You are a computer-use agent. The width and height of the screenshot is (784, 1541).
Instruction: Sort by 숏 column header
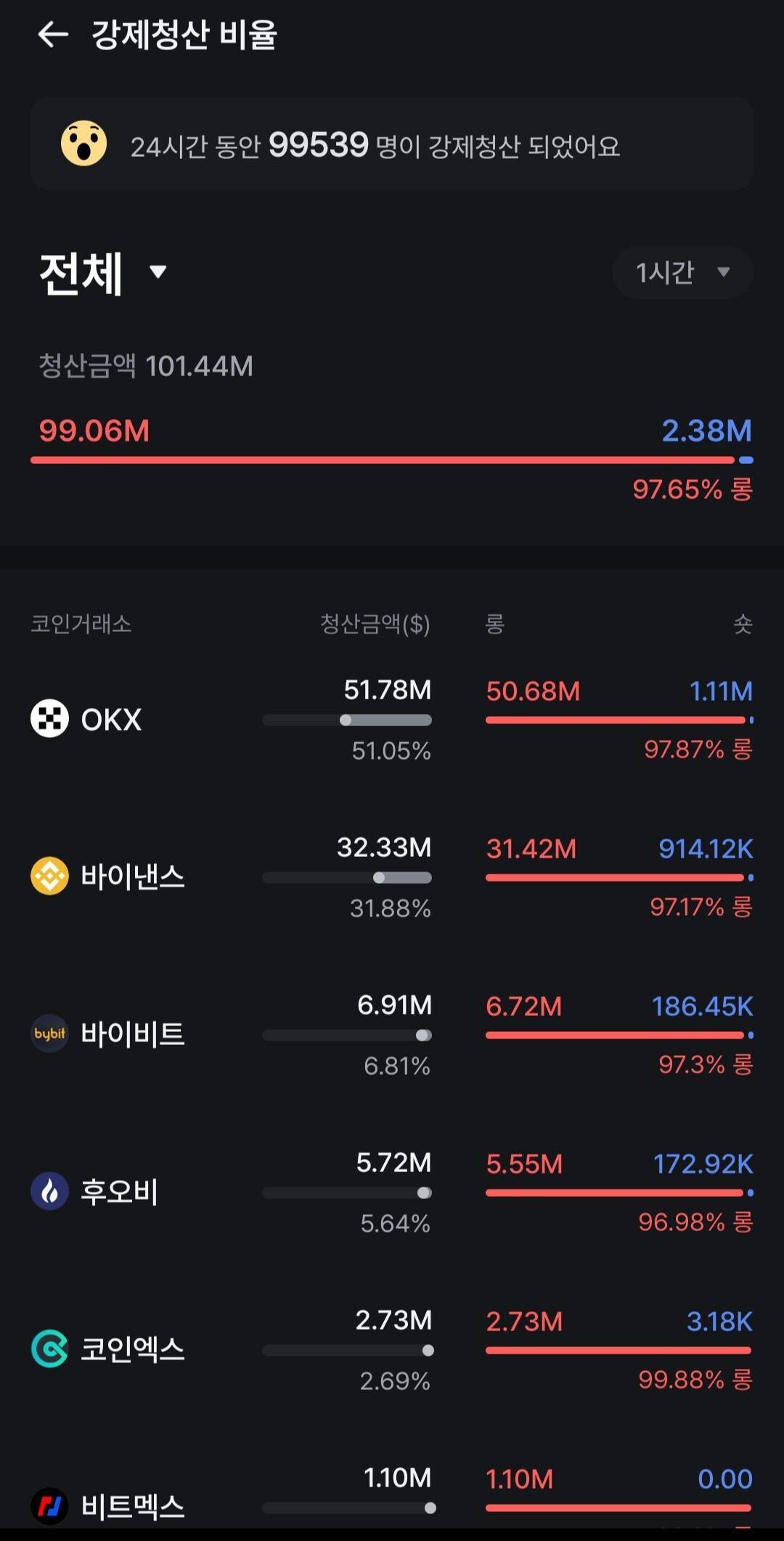742,624
